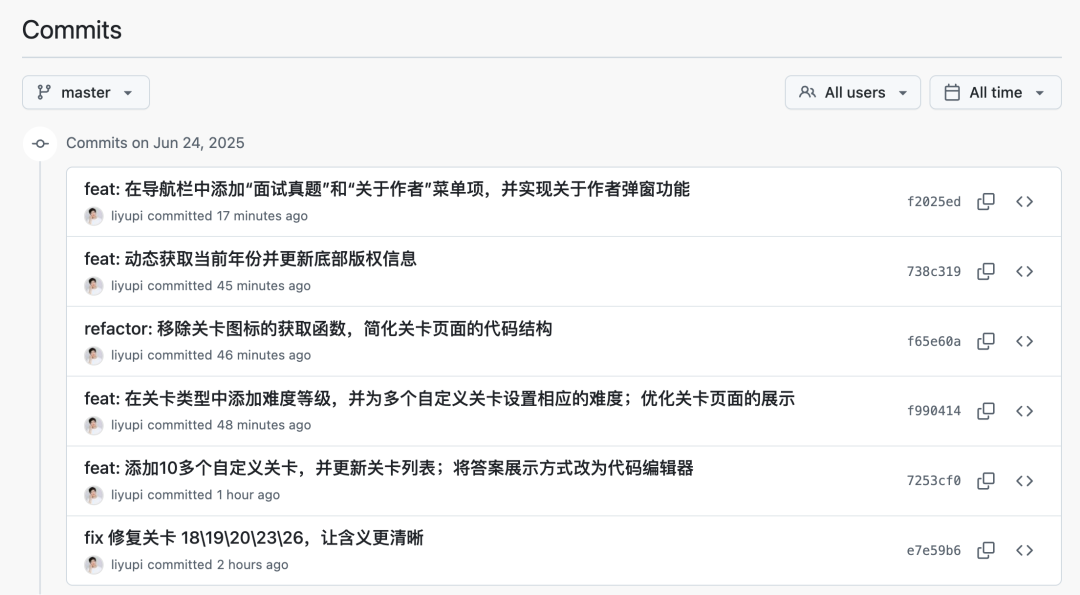Click the 7253cf0 commit hash link

934,481
